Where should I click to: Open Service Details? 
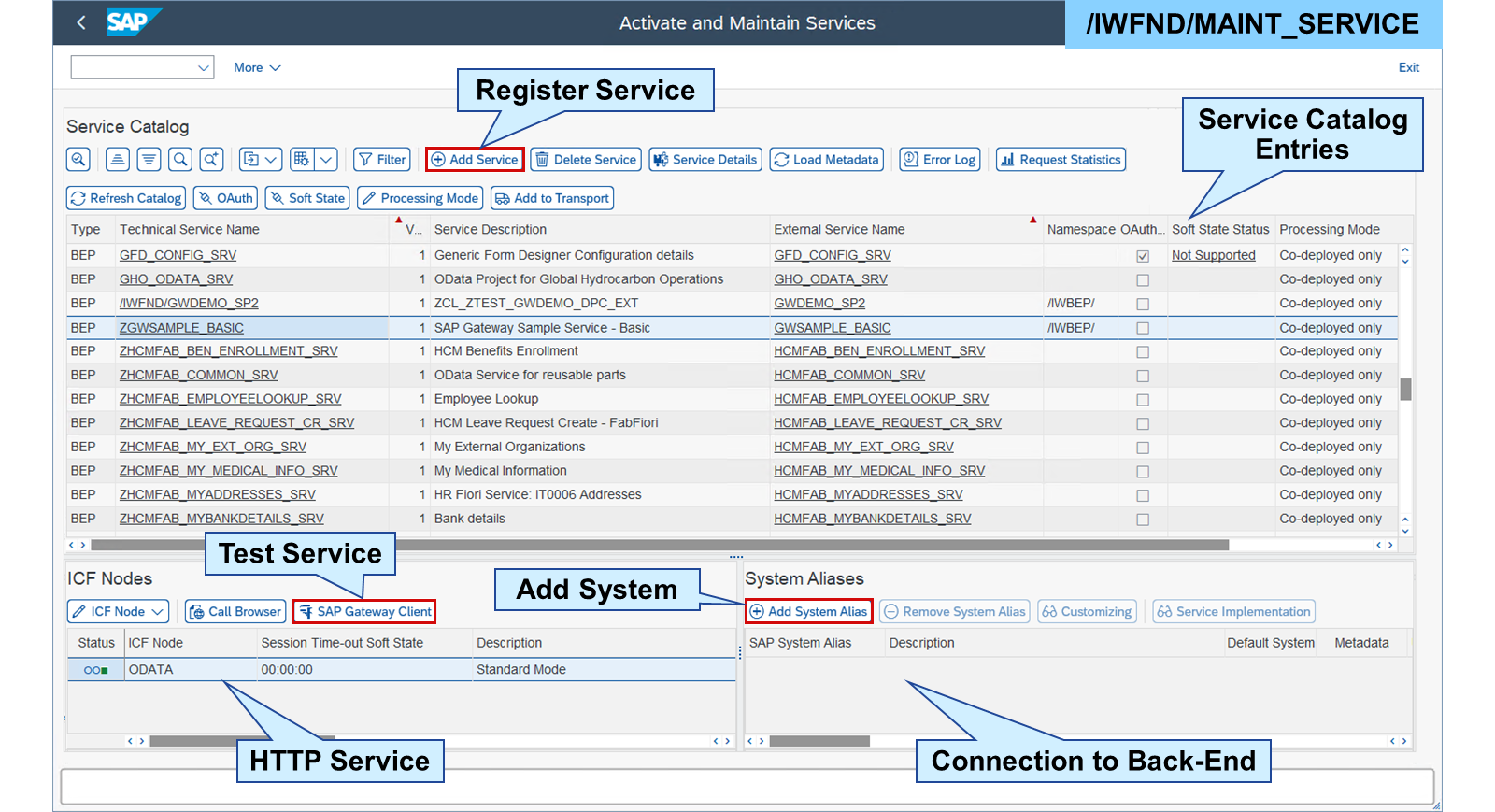pos(705,160)
